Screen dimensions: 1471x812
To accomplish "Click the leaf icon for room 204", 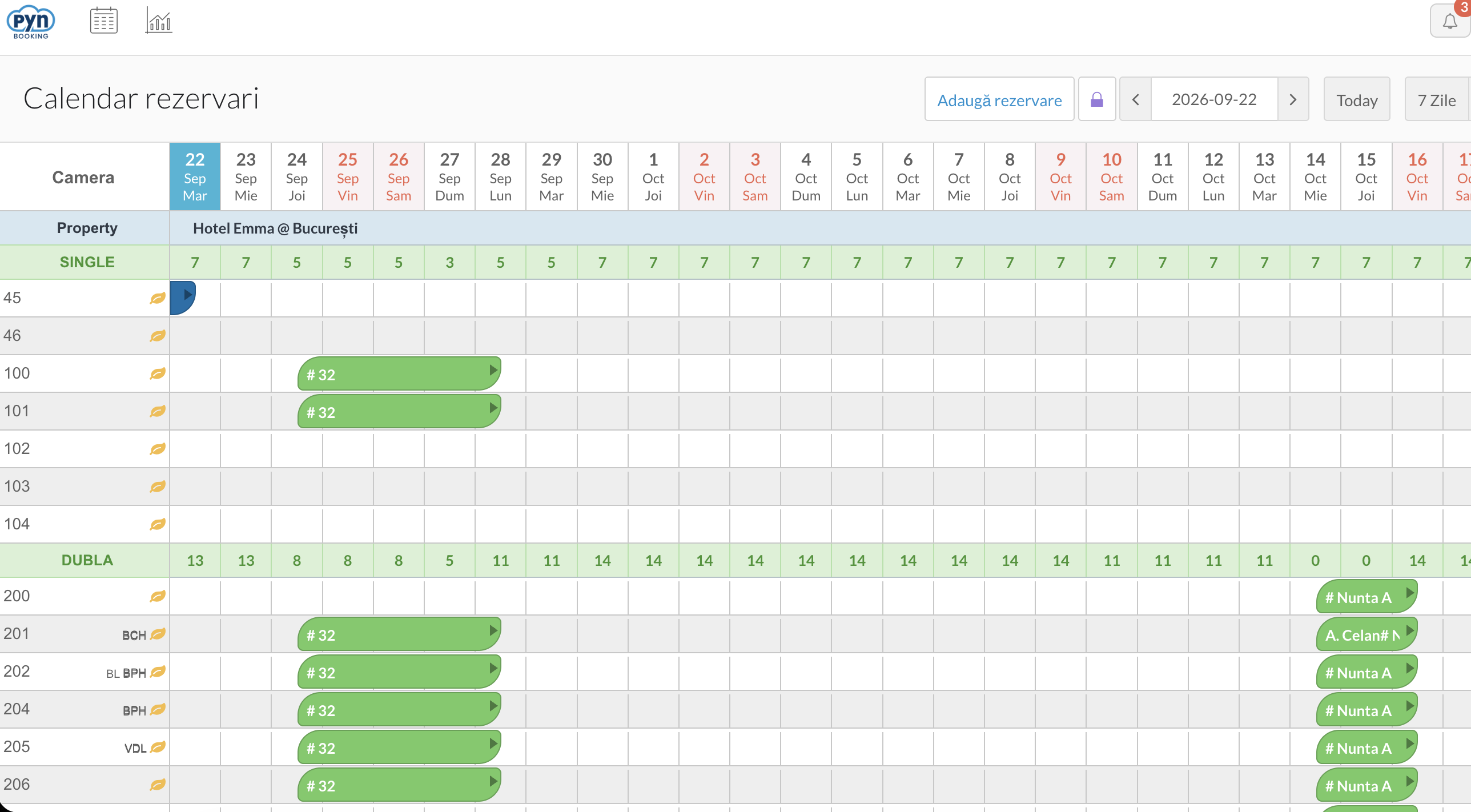I will click(158, 709).
